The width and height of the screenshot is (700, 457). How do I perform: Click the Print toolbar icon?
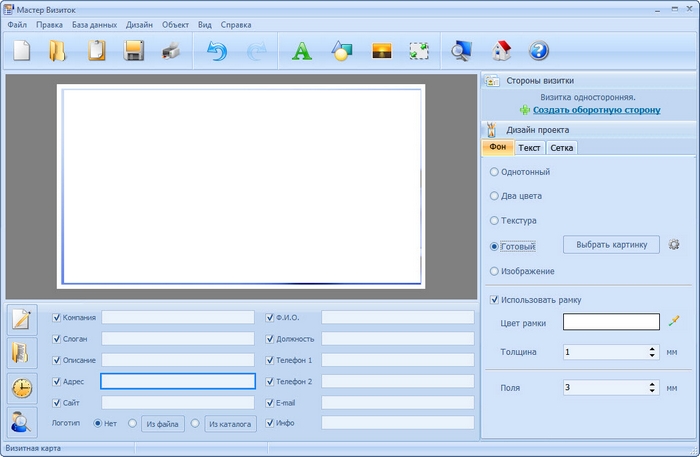coord(172,51)
